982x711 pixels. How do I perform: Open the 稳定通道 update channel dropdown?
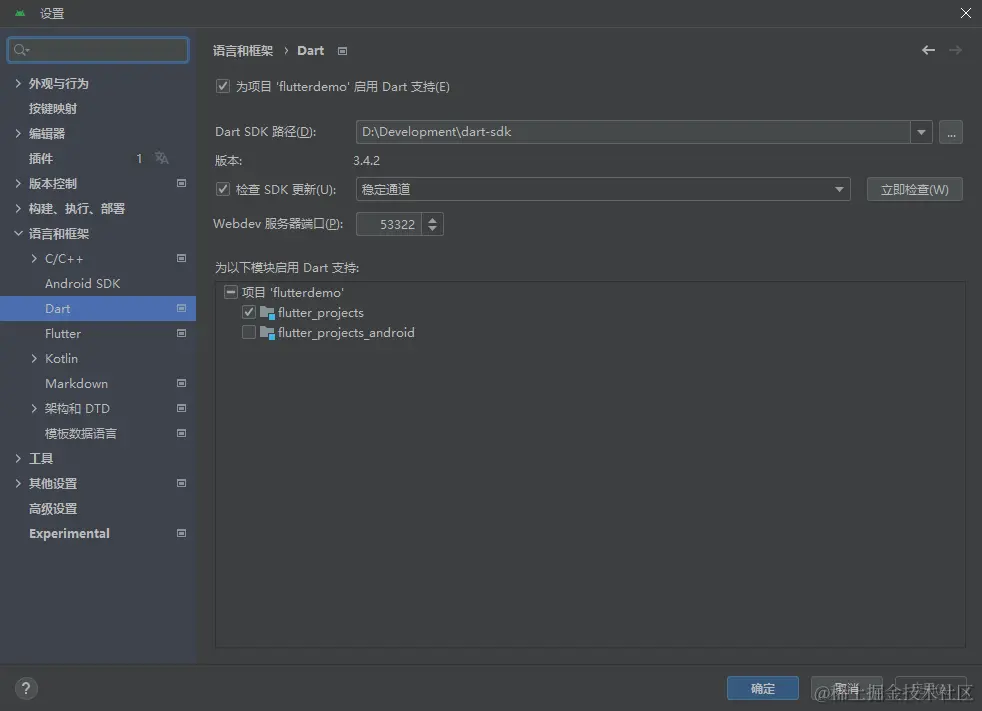point(603,189)
